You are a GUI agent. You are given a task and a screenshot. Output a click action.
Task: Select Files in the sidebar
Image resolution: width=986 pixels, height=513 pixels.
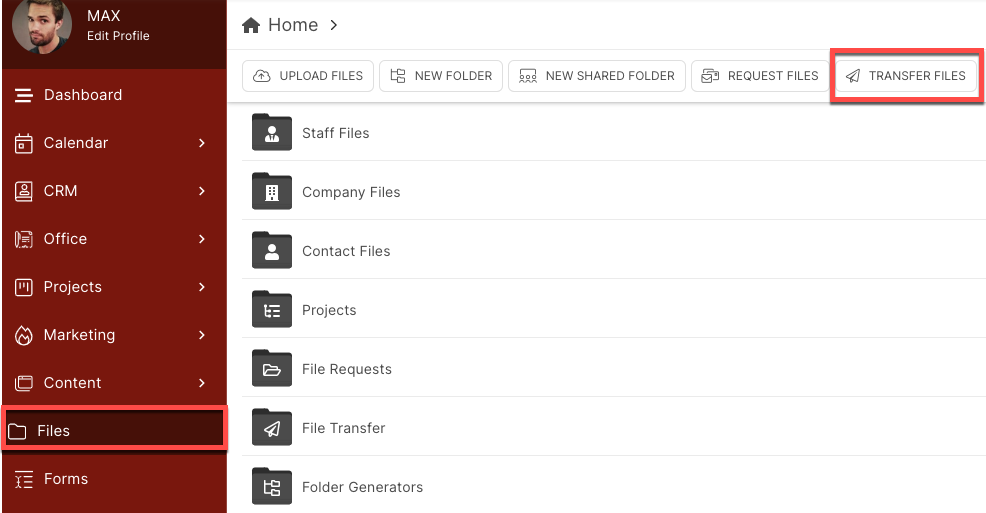point(114,431)
